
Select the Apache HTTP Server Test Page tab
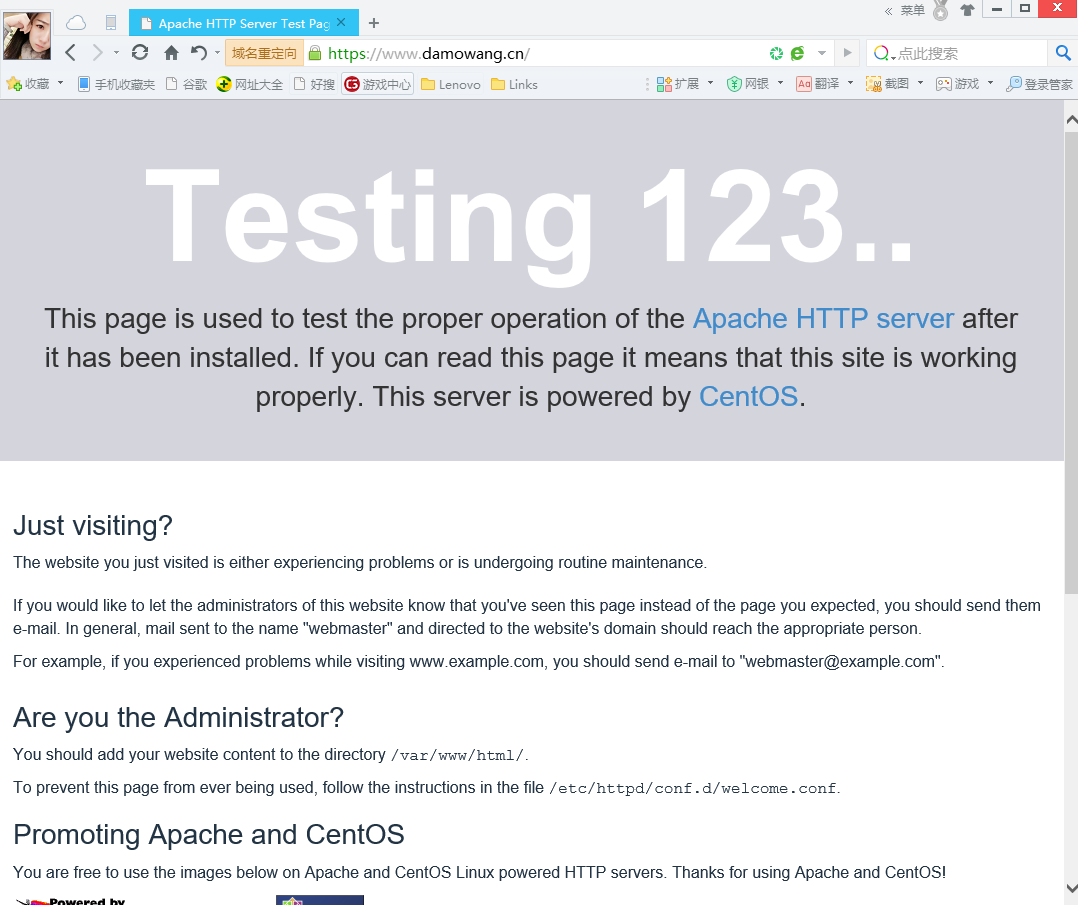[x=243, y=23]
